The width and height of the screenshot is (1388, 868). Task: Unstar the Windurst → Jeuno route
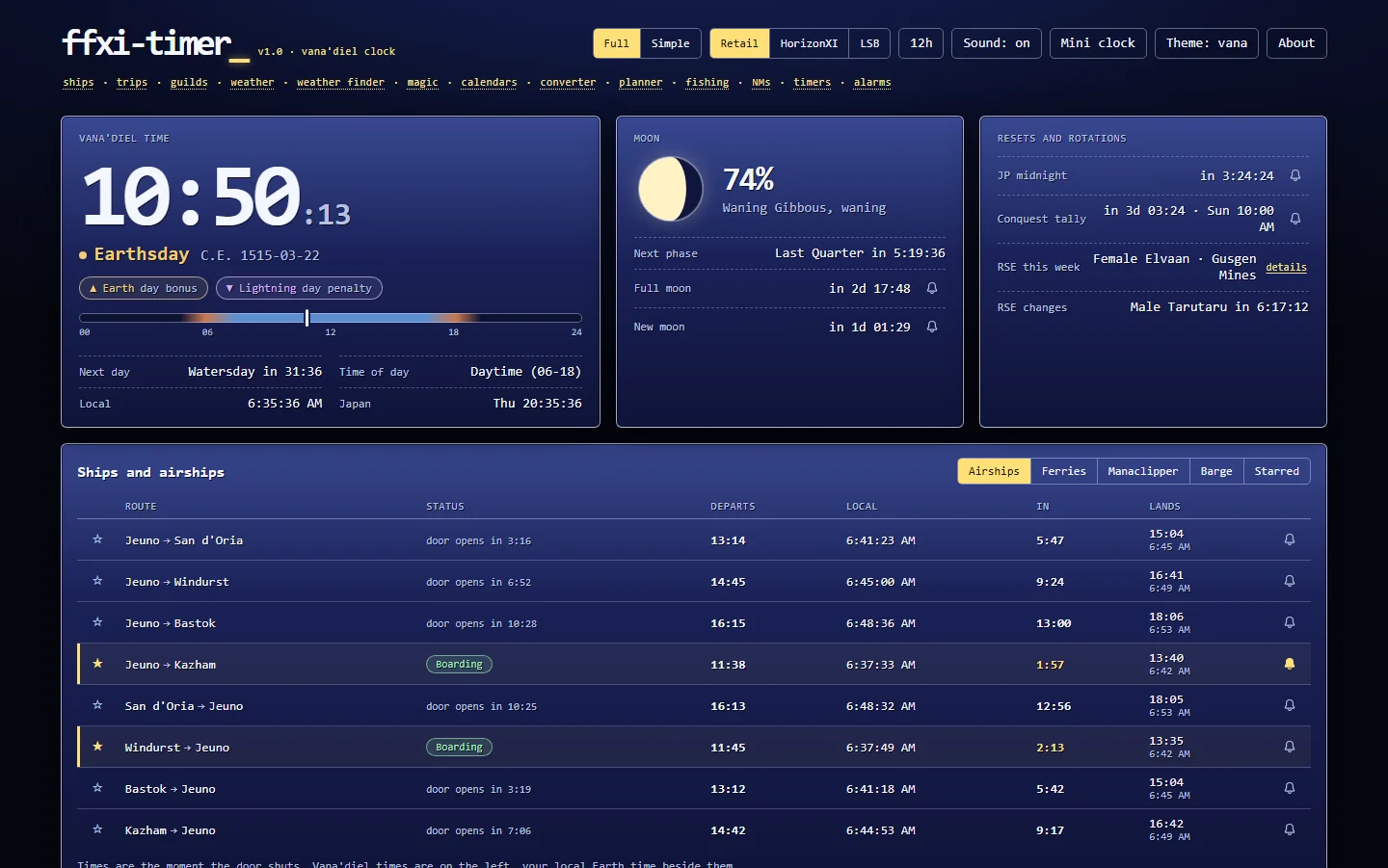click(x=97, y=747)
